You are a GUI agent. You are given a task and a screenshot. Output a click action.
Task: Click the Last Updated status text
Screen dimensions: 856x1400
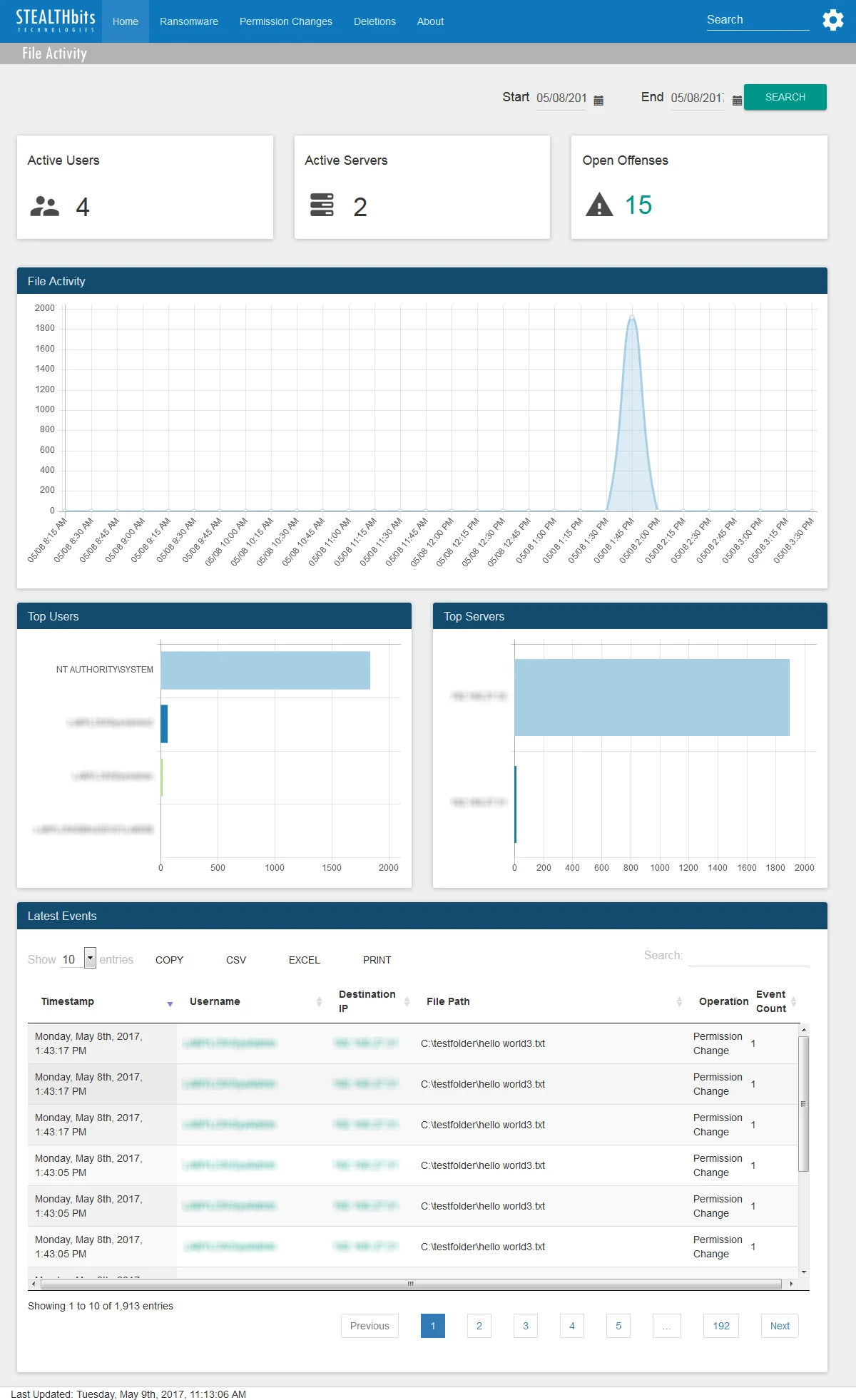[x=128, y=1394]
